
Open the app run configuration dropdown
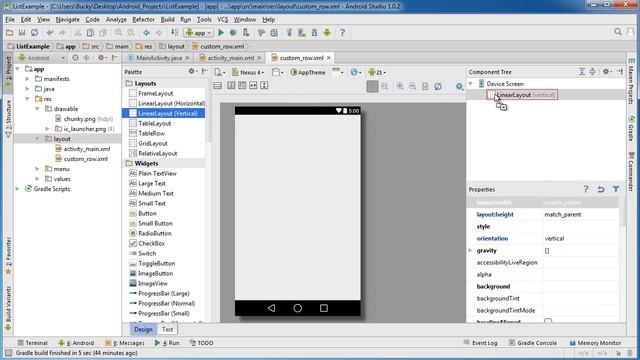(198, 33)
